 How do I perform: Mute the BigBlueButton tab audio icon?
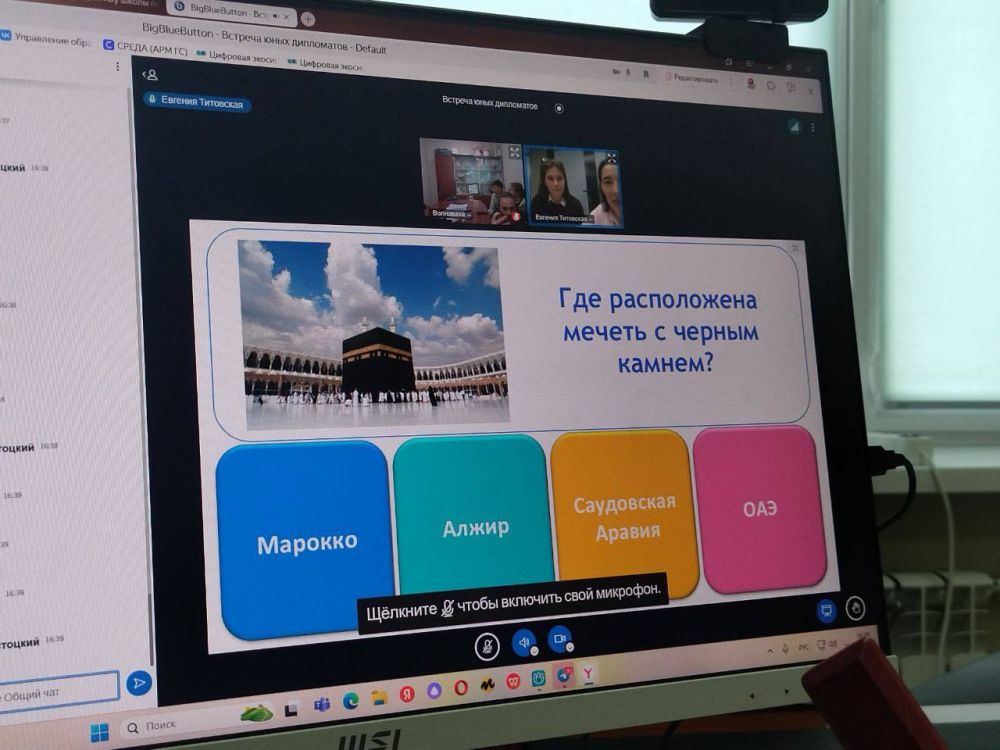pyautogui.click(x=276, y=15)
